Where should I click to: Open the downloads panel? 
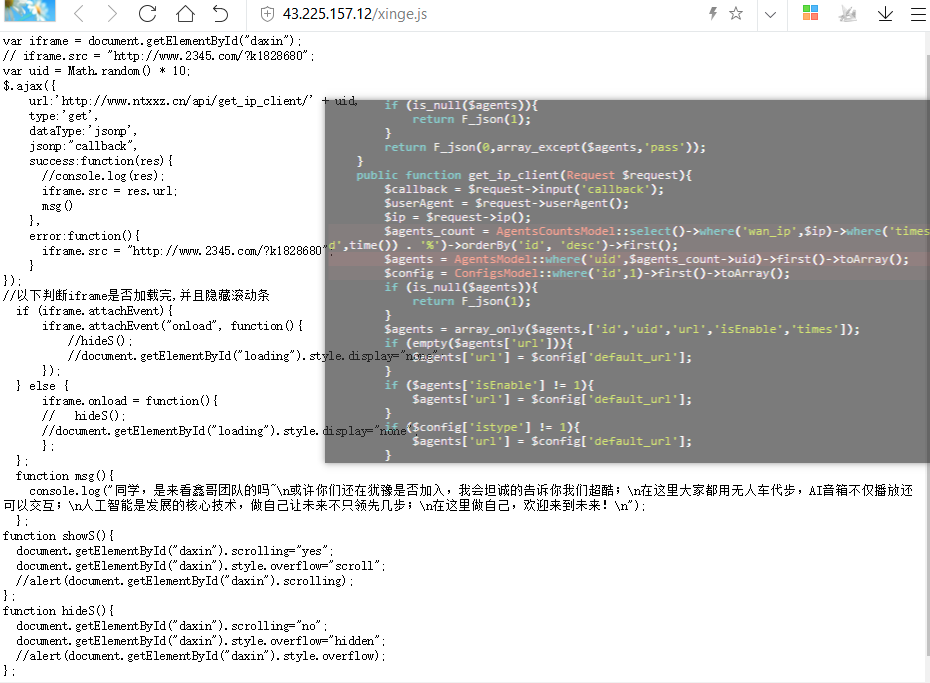[885, 14]
